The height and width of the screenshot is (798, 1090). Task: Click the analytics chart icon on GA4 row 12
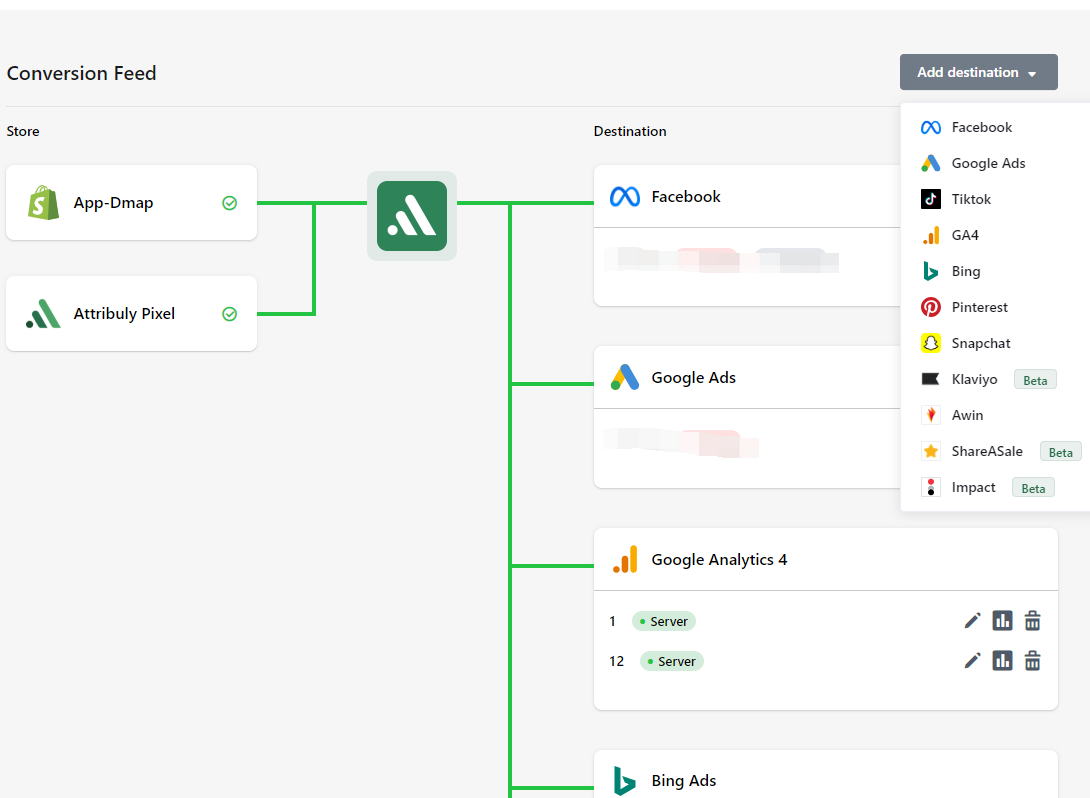[x=1002, y=661]
